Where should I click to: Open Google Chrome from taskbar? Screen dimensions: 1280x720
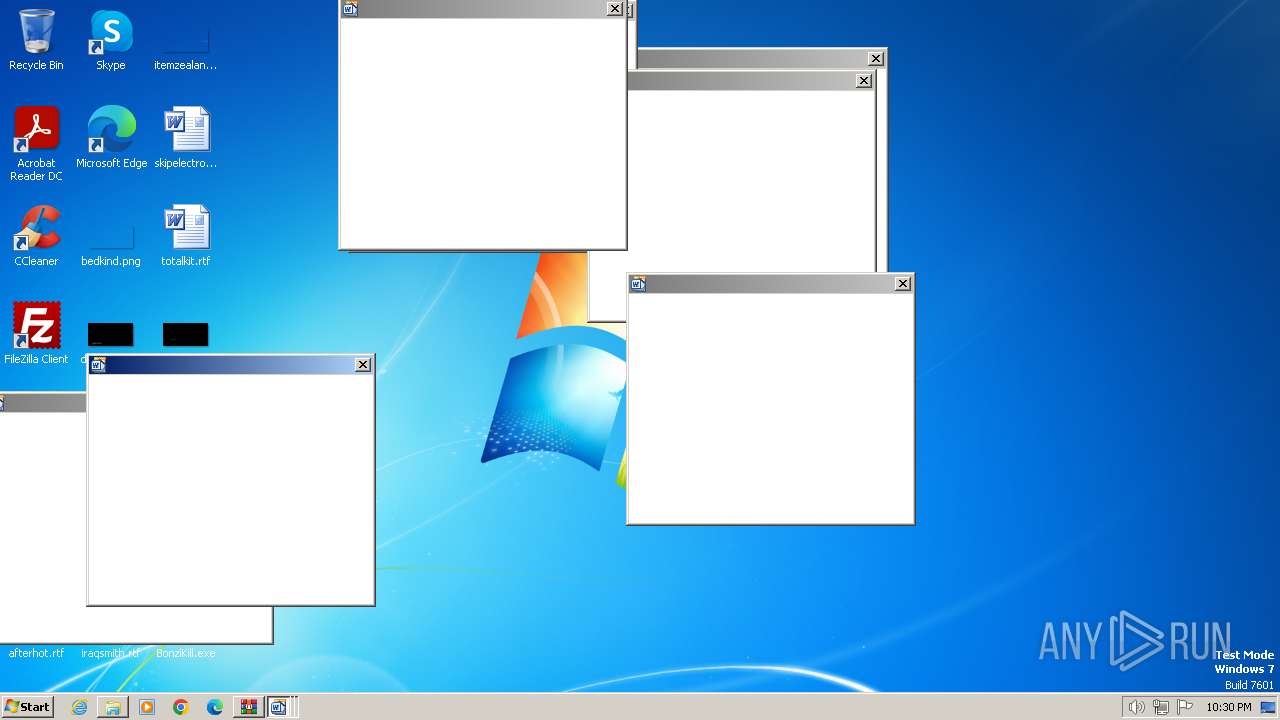coord(181,707)
